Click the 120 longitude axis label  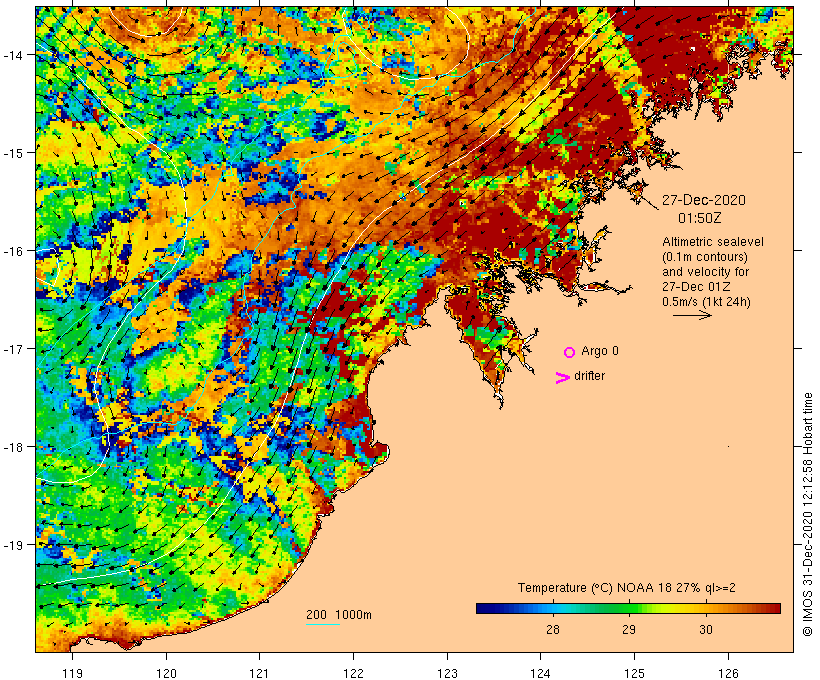pyautogui.click(x=166, y=673)
